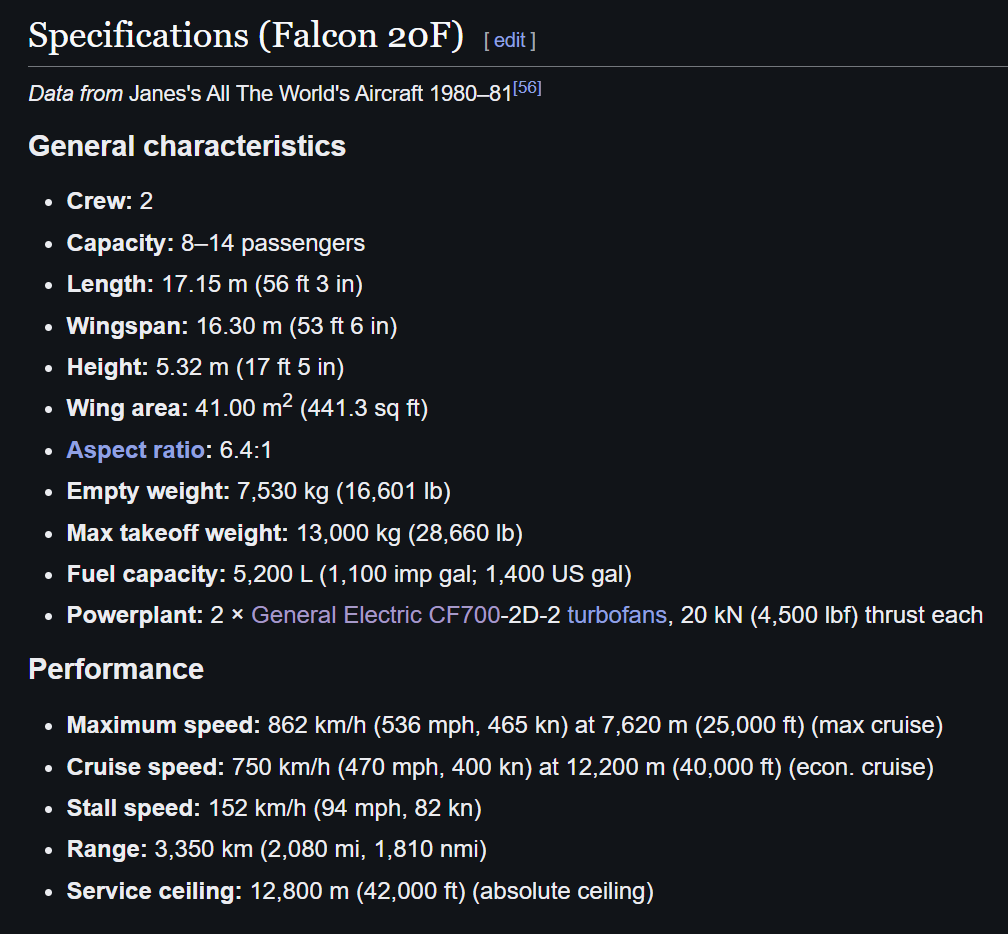Click the Cruise speed label
Viewport: 1008px width, 934px height.
pos(145,767)
